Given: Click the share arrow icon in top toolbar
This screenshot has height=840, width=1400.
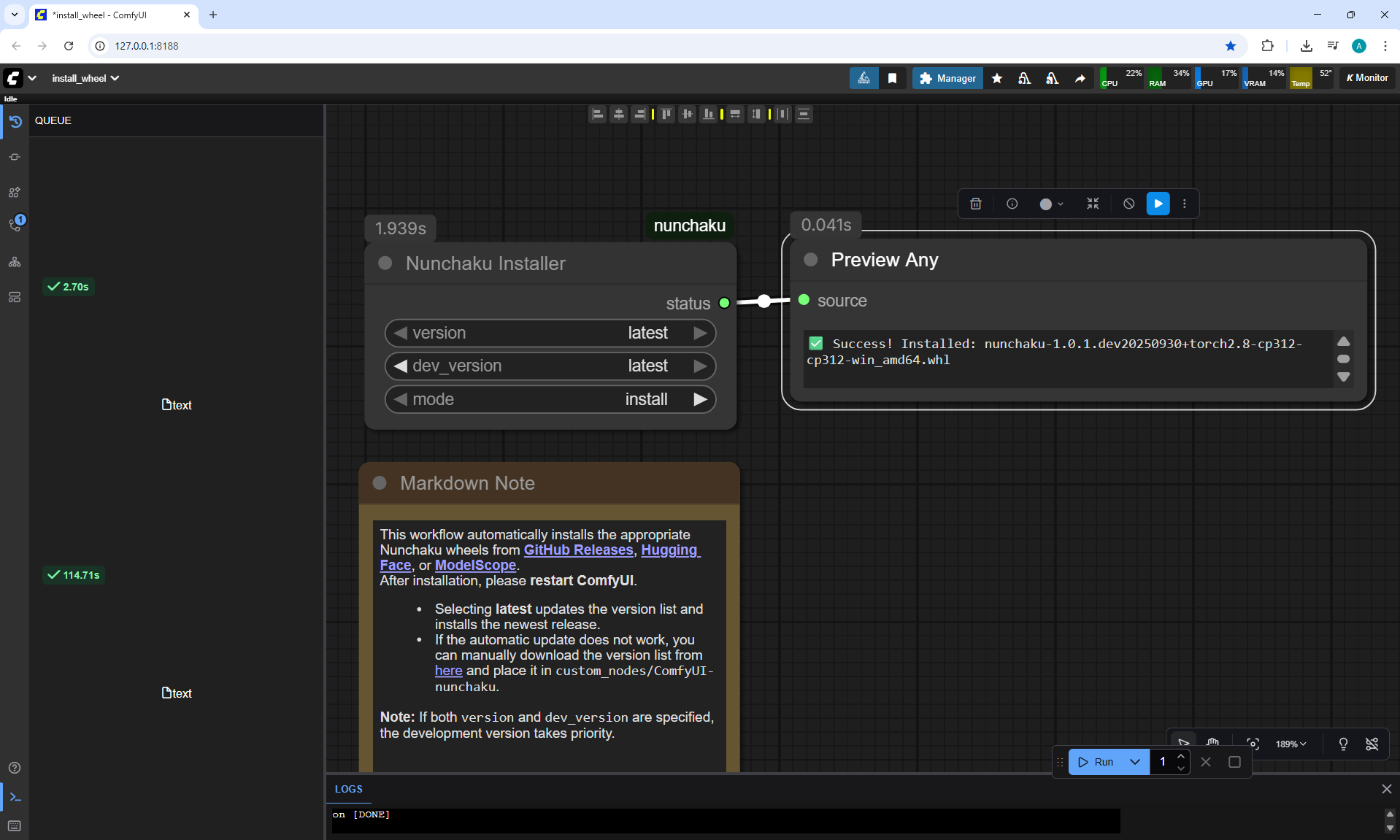Looking at the screenshot, I should (1080, 78).
